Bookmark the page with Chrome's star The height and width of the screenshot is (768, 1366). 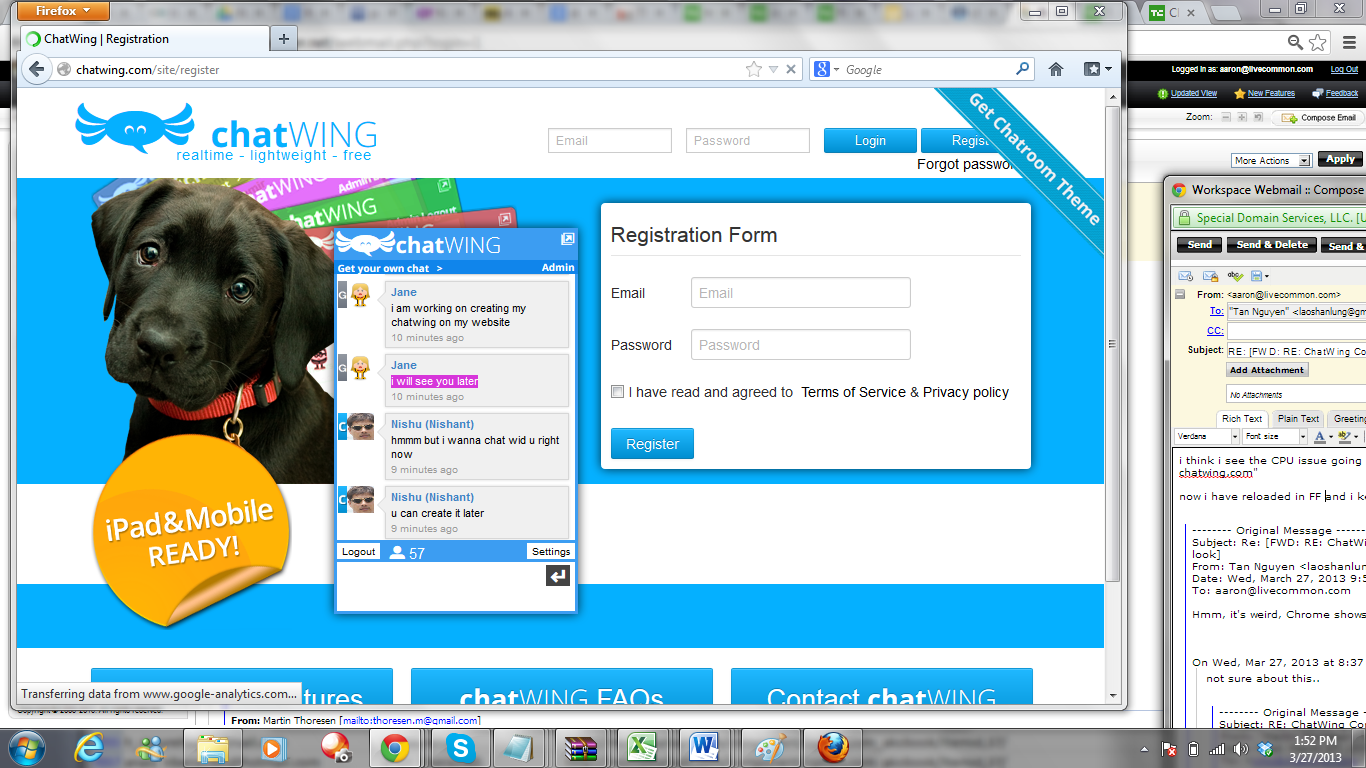[1318, 42]
